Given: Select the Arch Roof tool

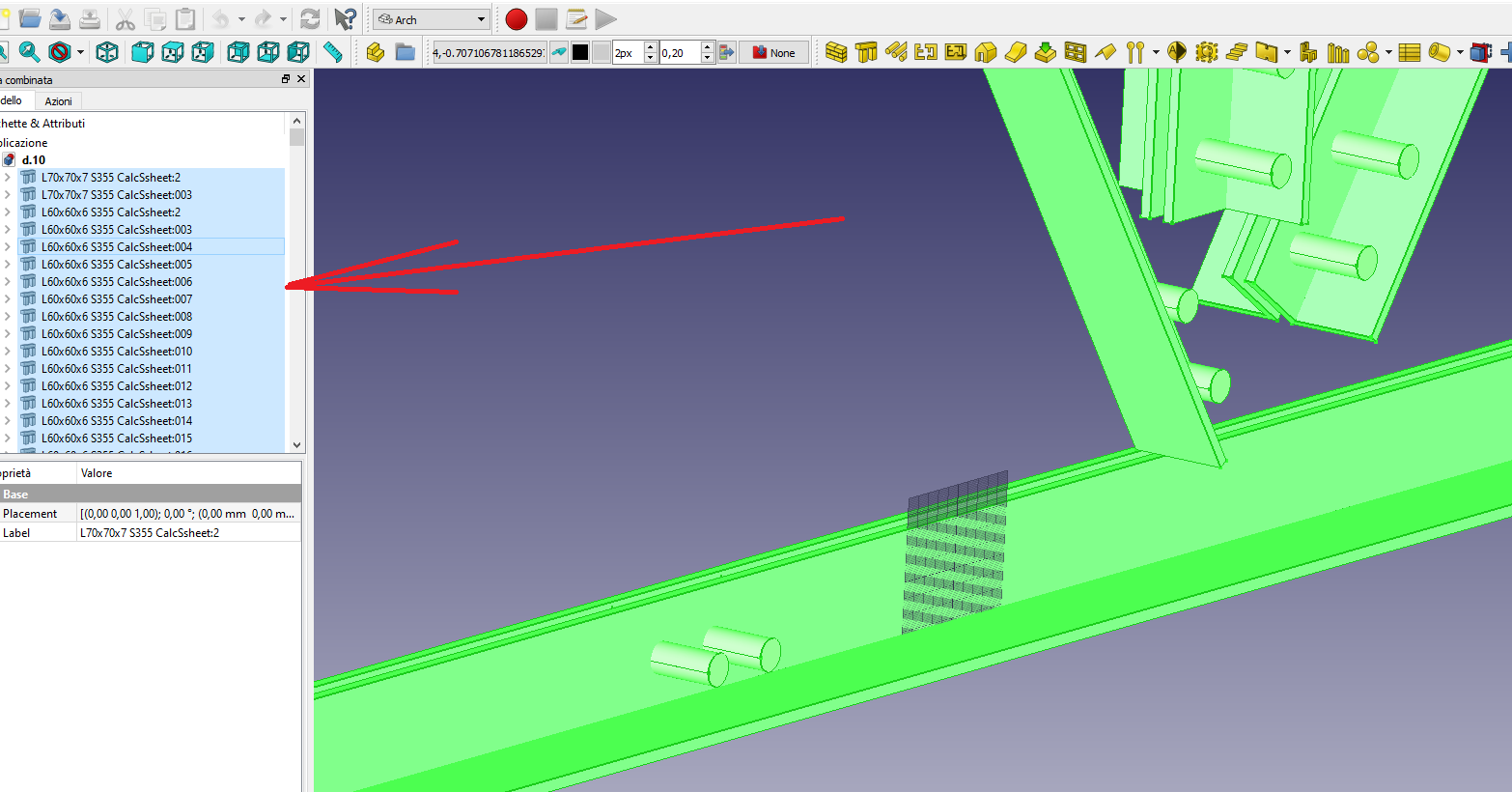Looking at the screenshot, I should click(x=1106, y=52).
